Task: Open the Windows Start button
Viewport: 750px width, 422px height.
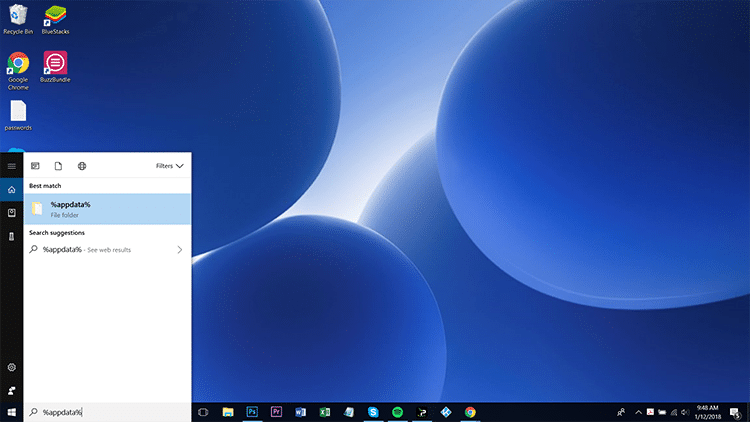Action: coord(11,412)
